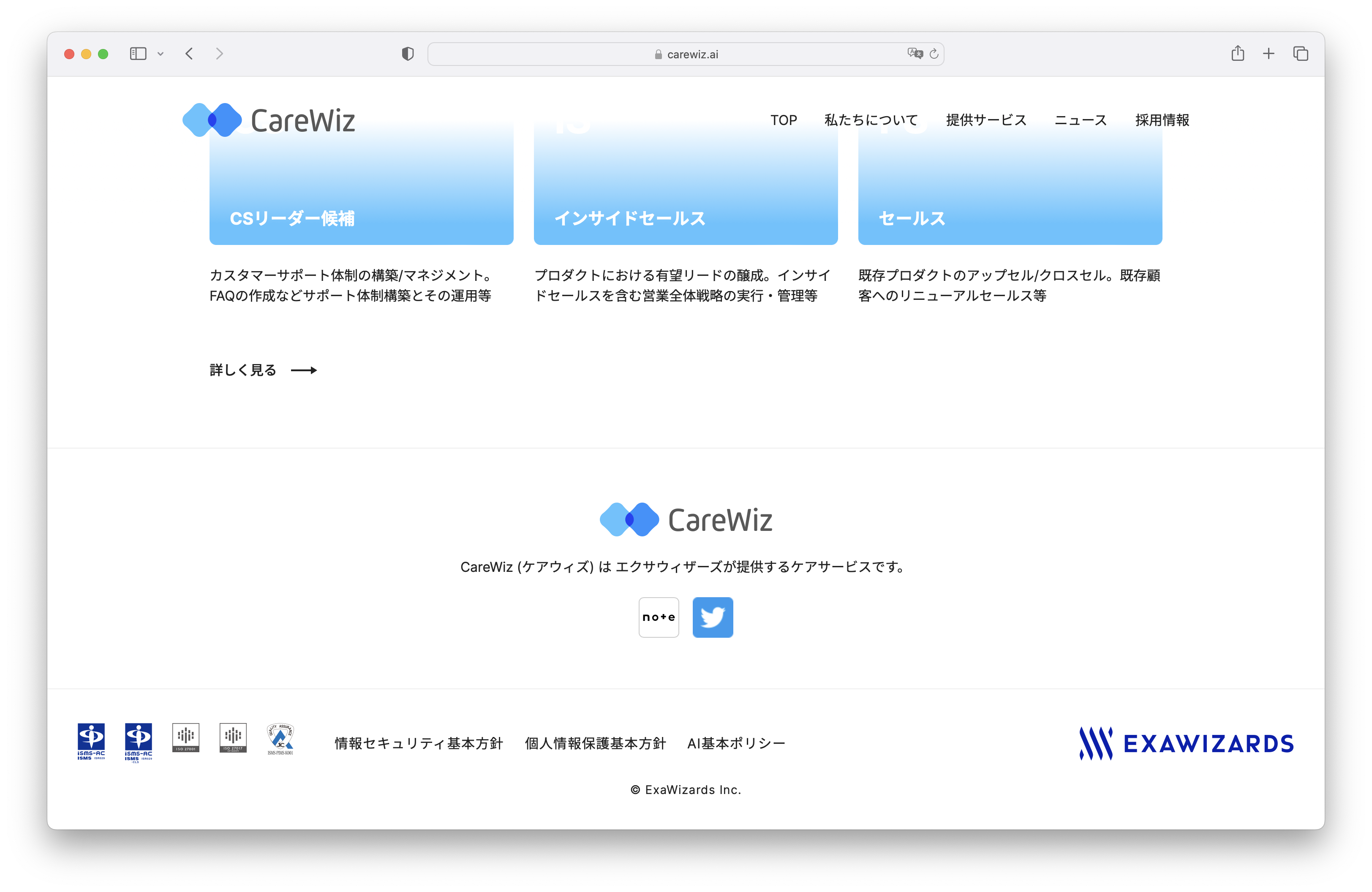Open the Share icon in Safari toolbar
The height and width of the screenshot is (892, 1372).
coord(1237,54)
